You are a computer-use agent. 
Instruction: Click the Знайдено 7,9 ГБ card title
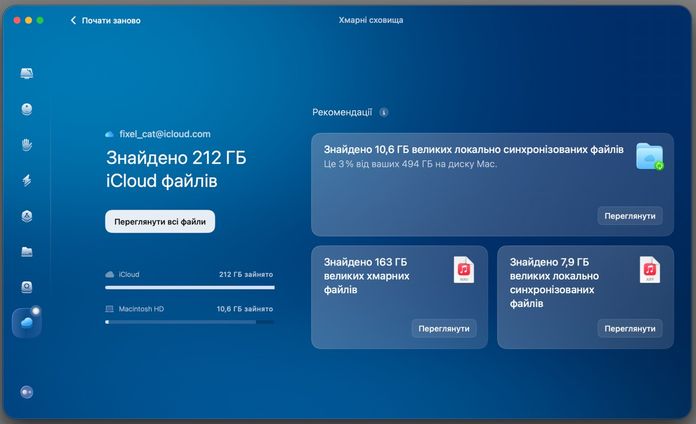[554, 283]
